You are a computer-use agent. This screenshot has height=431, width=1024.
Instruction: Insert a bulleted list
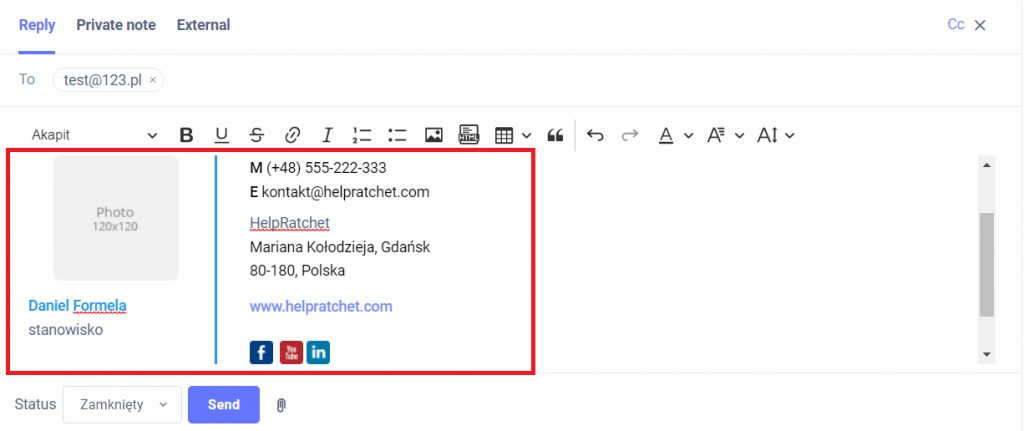pos(397,135)
